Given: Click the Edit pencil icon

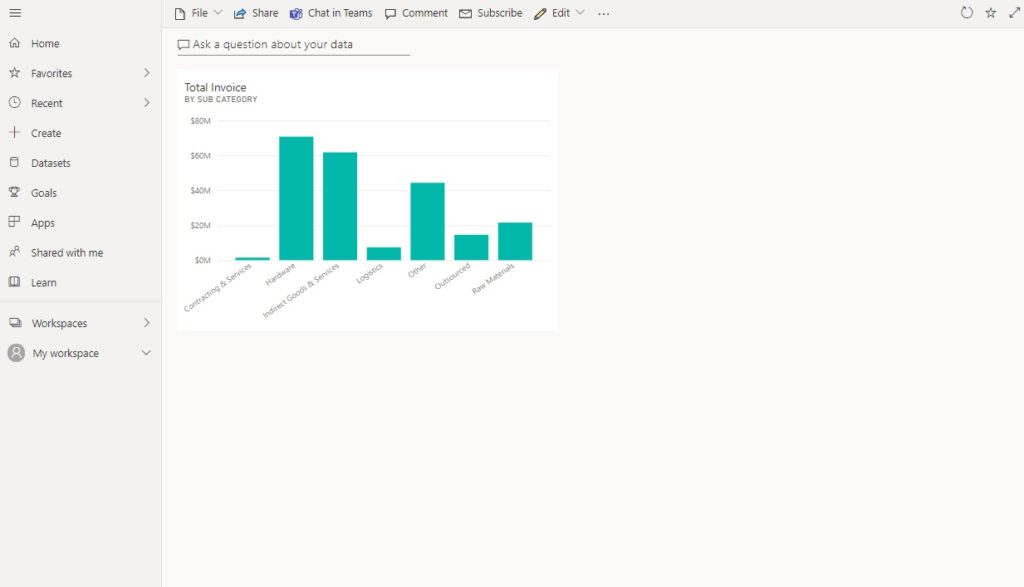Looking at the screenshot, I should tap(539, 14).
